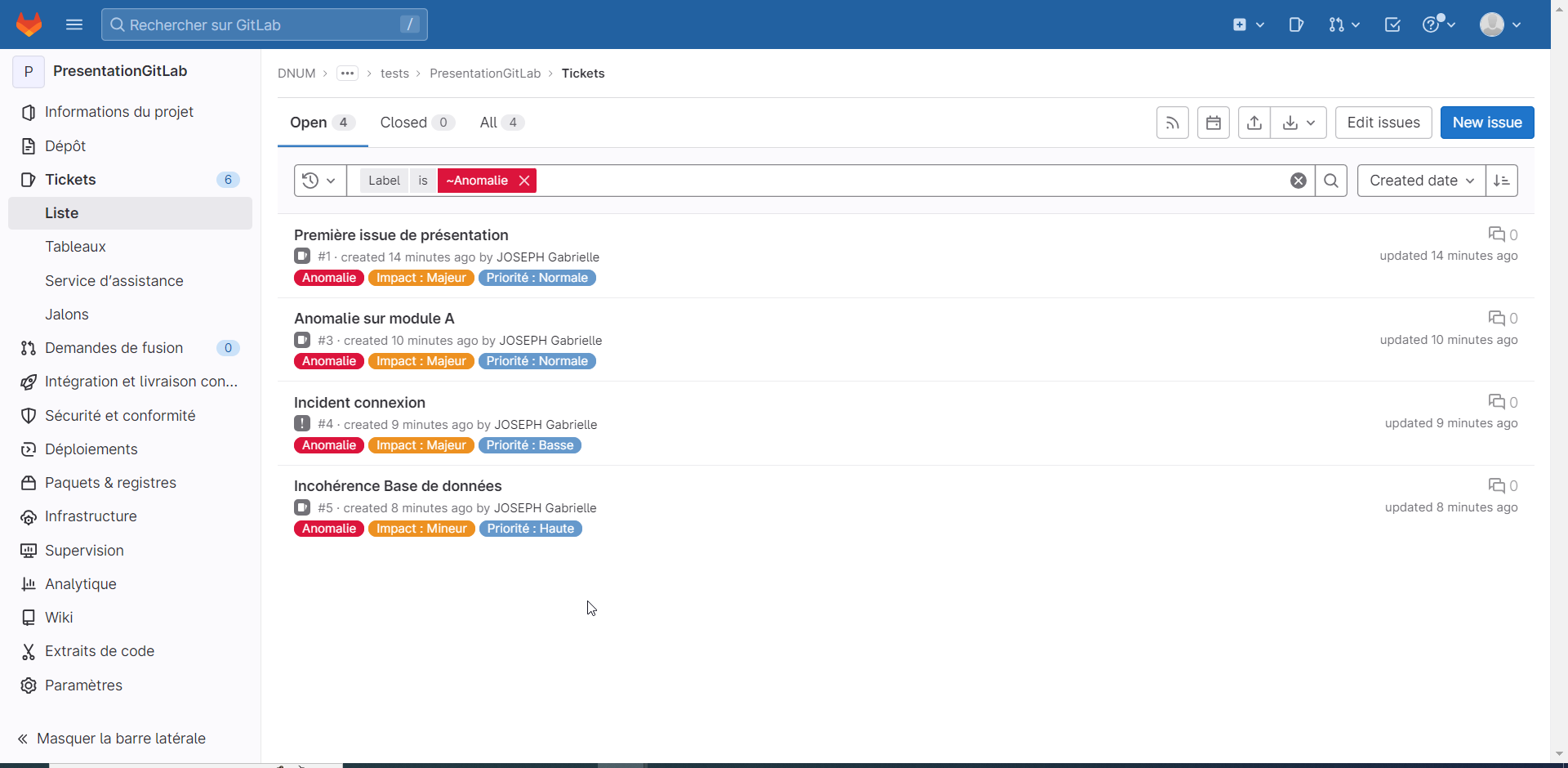
Task: Clear all search filters
Action: (x=1298, y=181)
